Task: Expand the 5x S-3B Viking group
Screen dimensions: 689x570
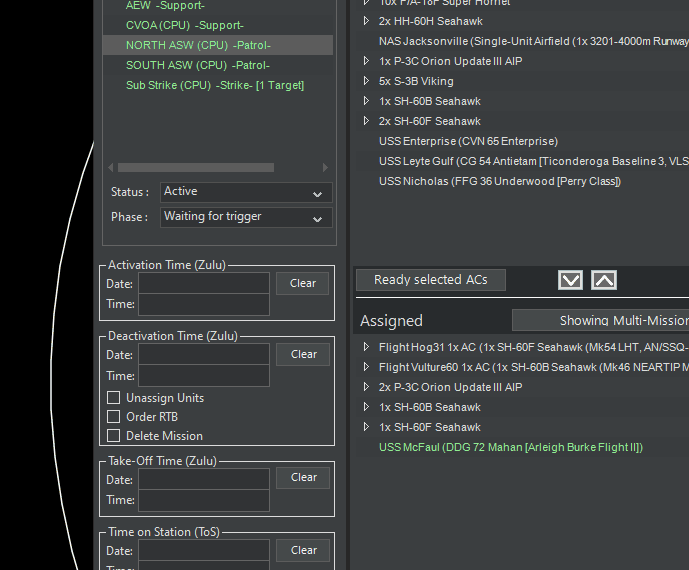Action: point(366,81)
